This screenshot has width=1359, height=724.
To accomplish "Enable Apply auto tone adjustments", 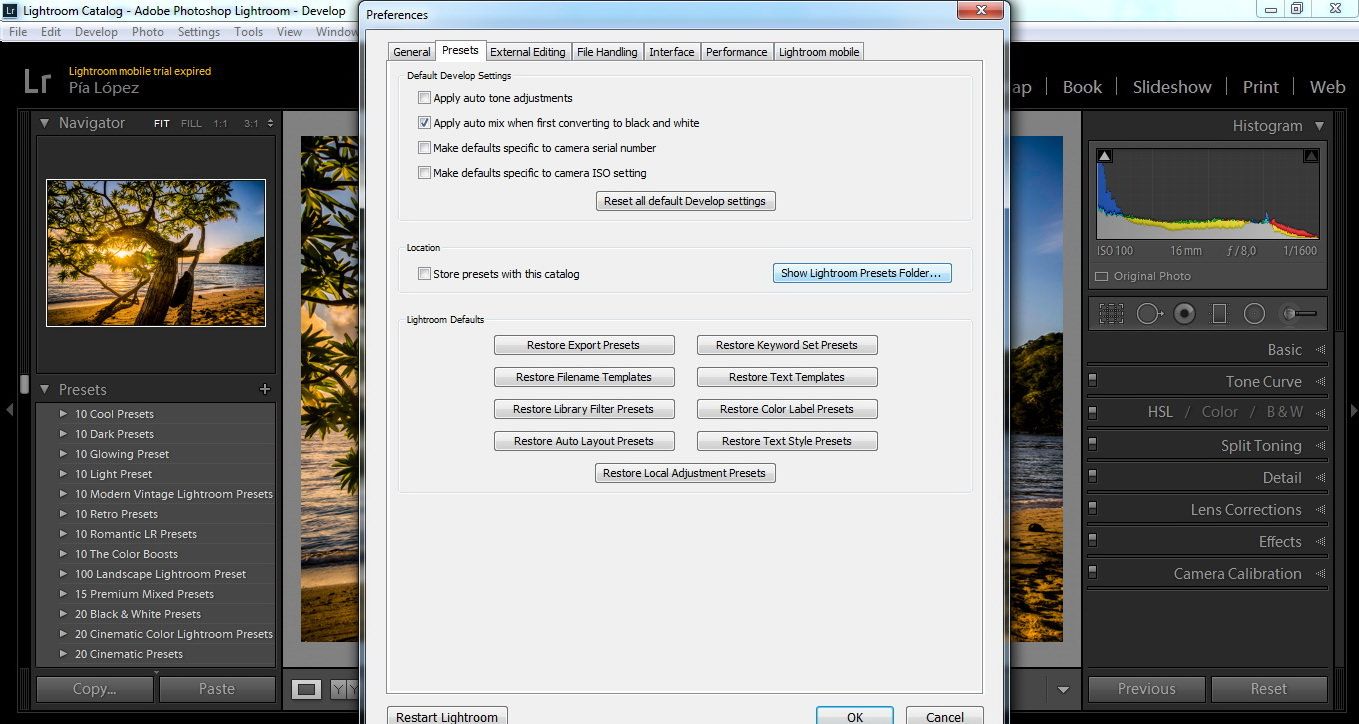I will click(425, 98).
